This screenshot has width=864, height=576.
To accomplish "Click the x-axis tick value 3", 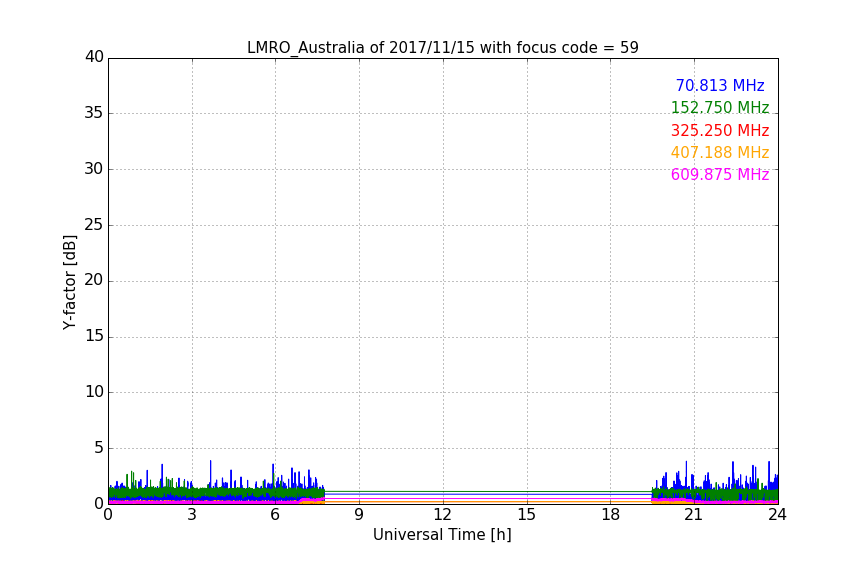I will coord(192,515).
